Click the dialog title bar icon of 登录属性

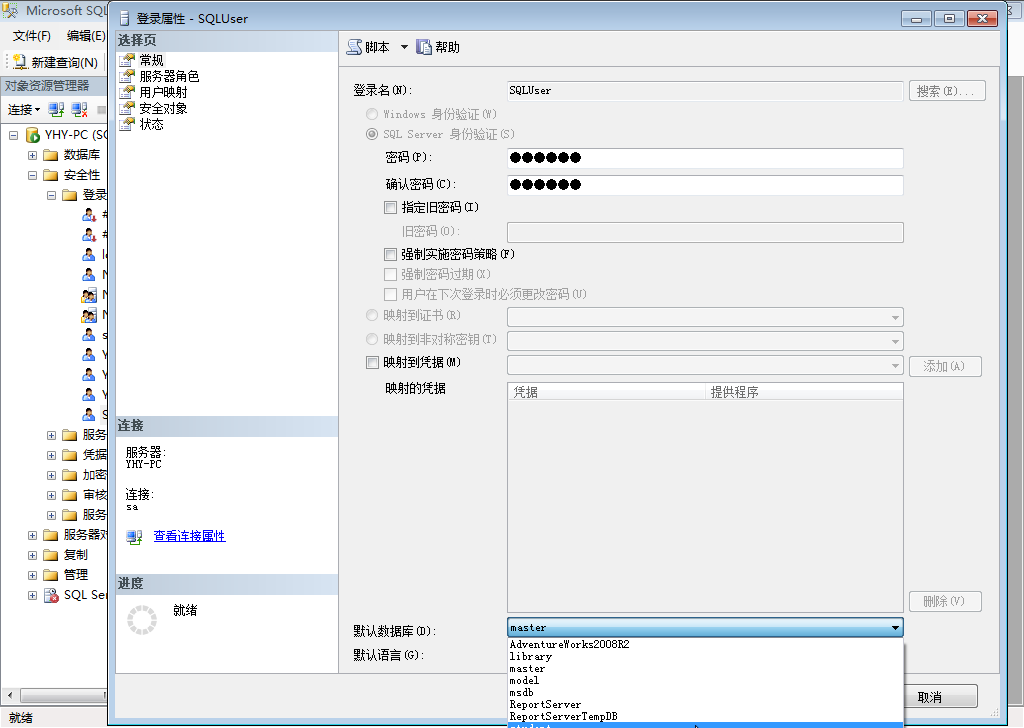124,18
